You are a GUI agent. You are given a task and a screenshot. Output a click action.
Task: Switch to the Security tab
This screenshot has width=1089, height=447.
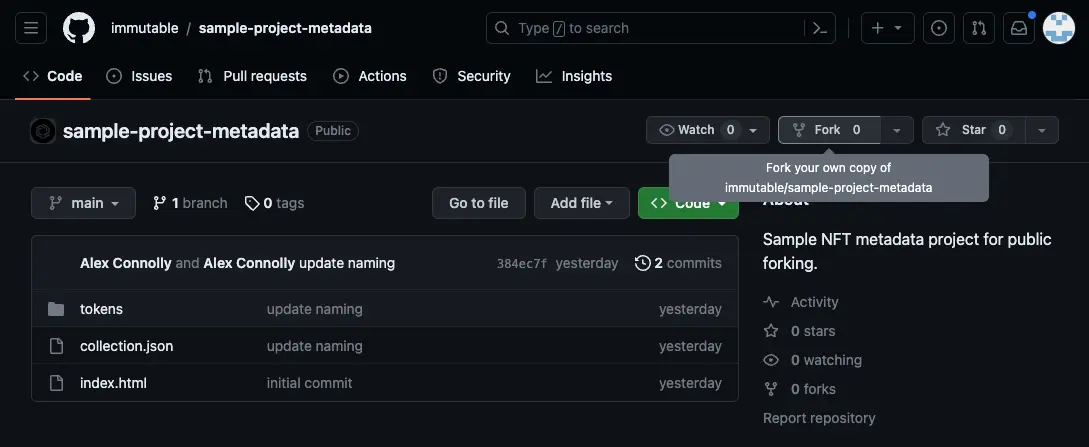[x=472, y=76]
